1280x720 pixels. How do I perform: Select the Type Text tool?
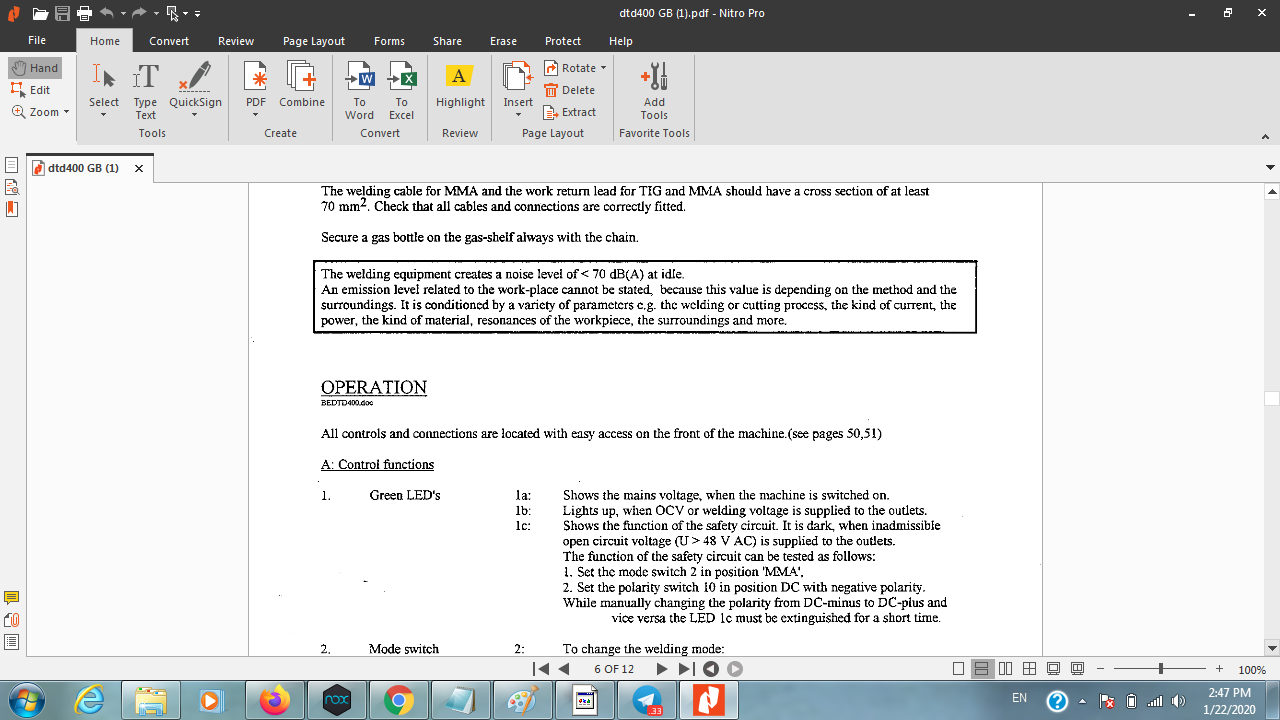coord(145,90)
